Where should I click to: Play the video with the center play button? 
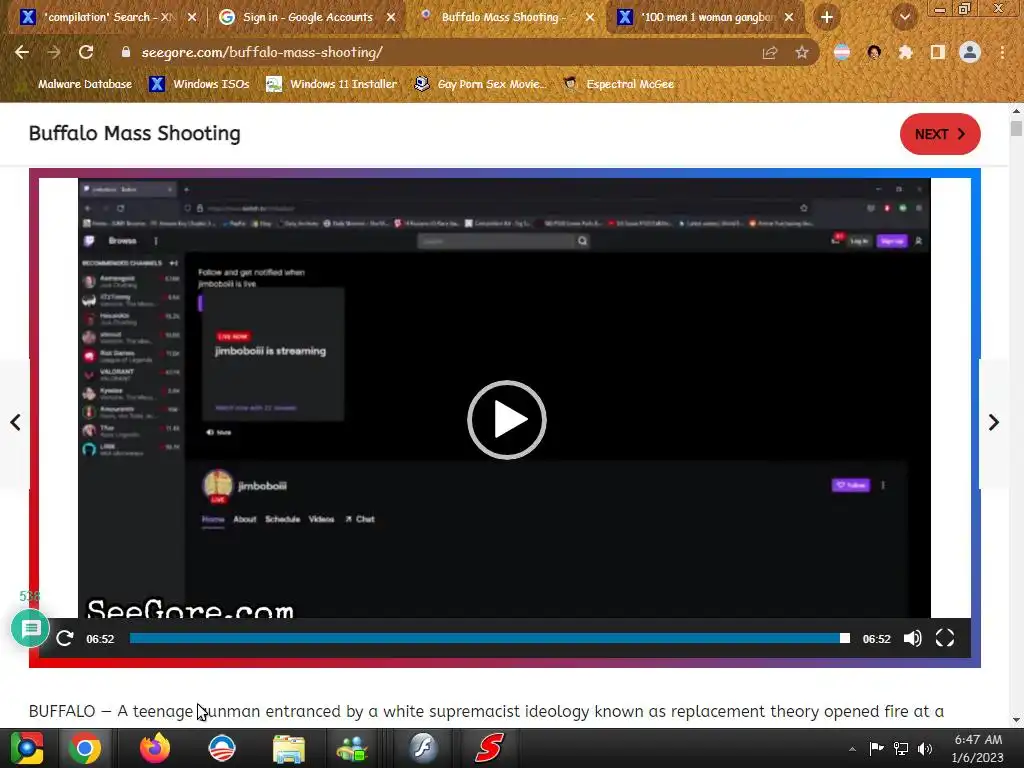coord(507,419)
